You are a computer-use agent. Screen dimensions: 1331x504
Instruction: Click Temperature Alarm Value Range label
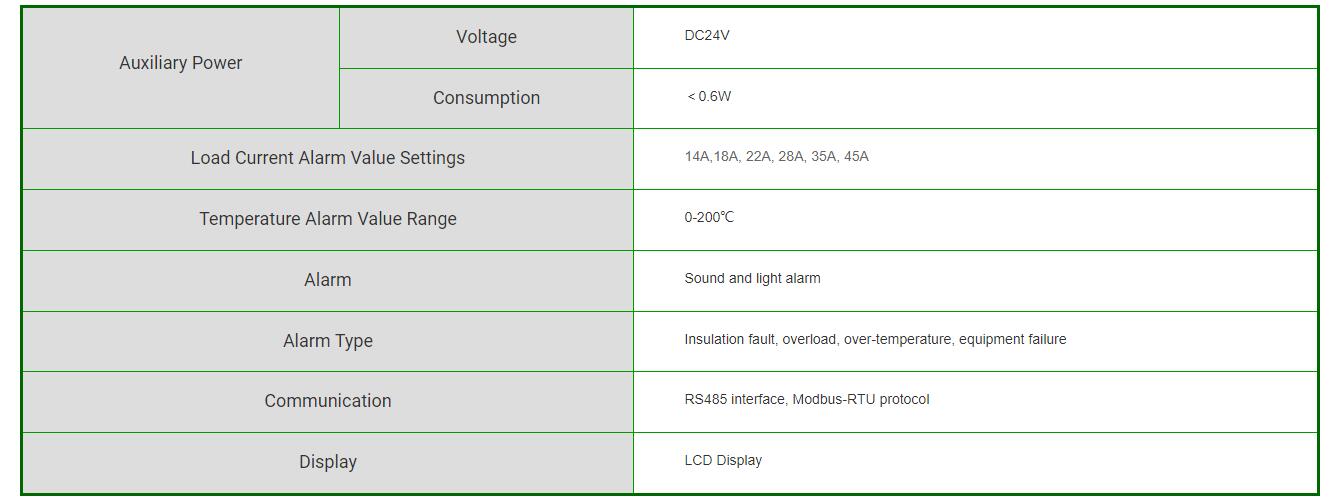pos(328,219)
